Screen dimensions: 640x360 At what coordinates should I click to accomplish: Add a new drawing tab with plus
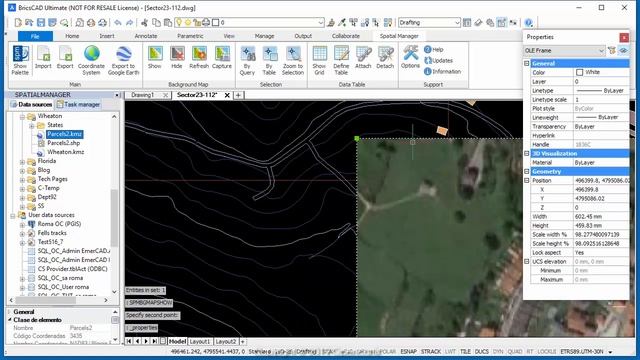pyautogui.click(x=238, y=95)
